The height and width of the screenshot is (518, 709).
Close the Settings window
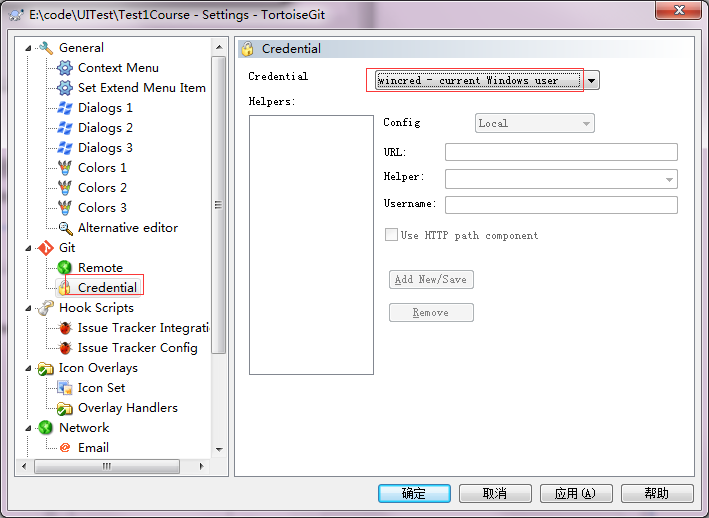678,10
